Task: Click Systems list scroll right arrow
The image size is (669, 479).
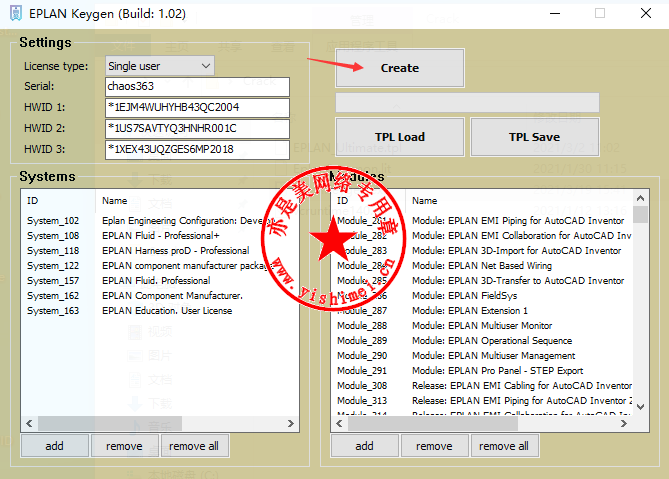Action: 291,424
